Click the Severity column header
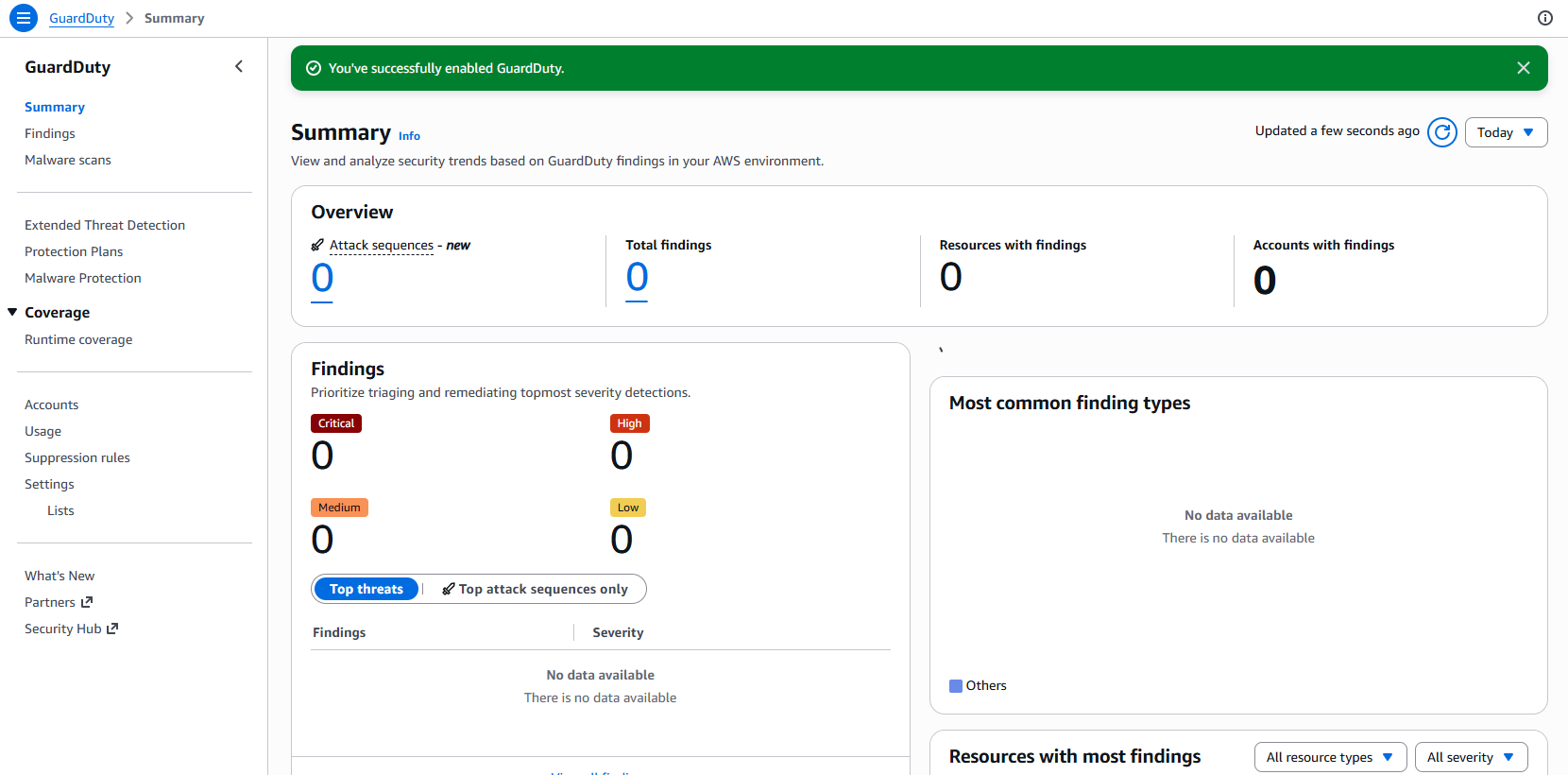The image size is (1568, 775). tap(618, 632)
